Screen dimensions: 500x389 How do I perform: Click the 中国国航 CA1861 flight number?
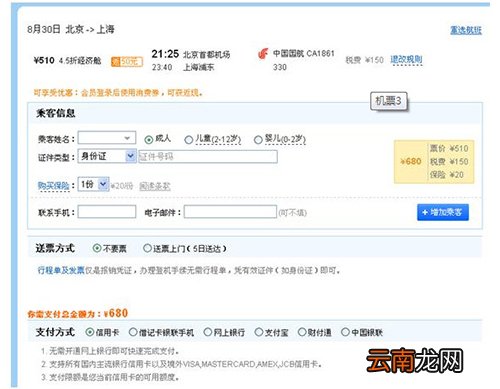coord(303,53)
